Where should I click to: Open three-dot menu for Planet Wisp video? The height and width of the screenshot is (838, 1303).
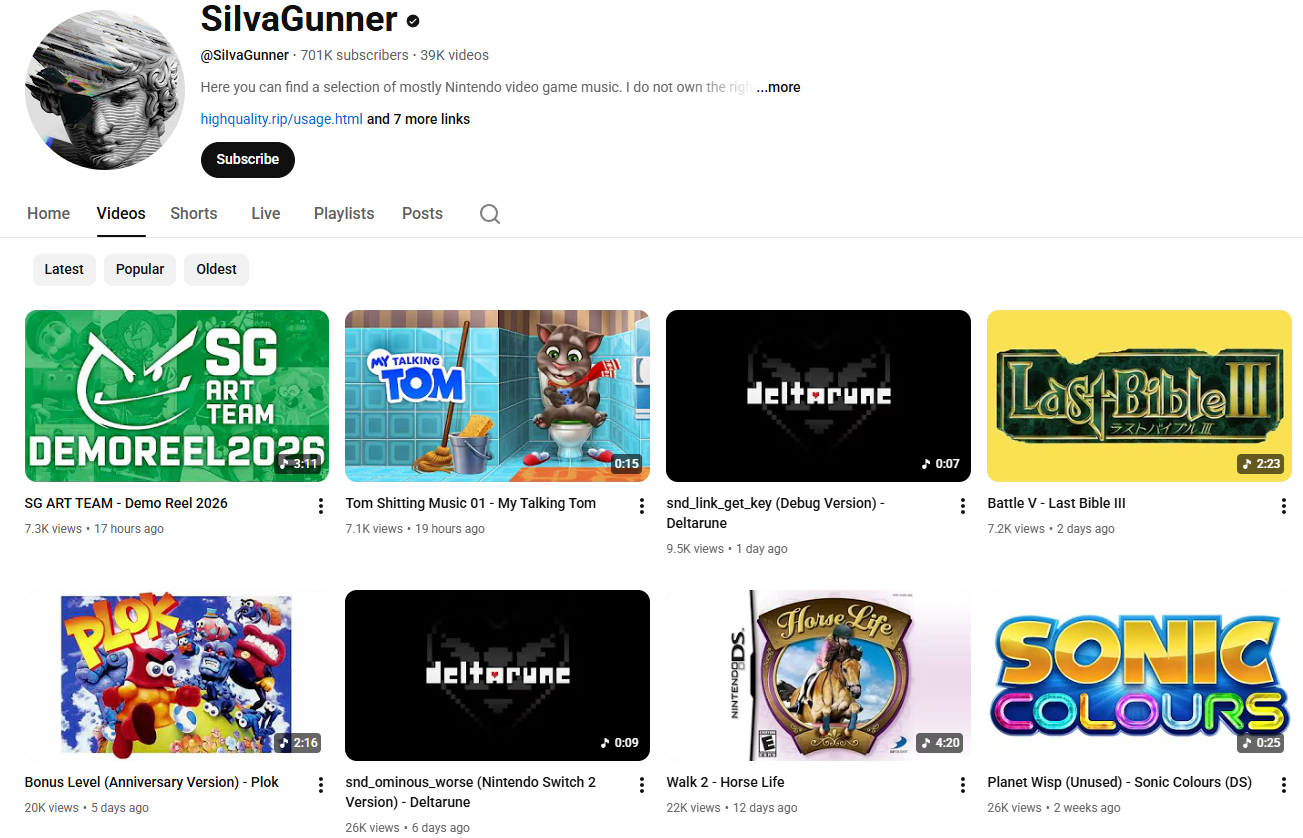(1284, 785)
